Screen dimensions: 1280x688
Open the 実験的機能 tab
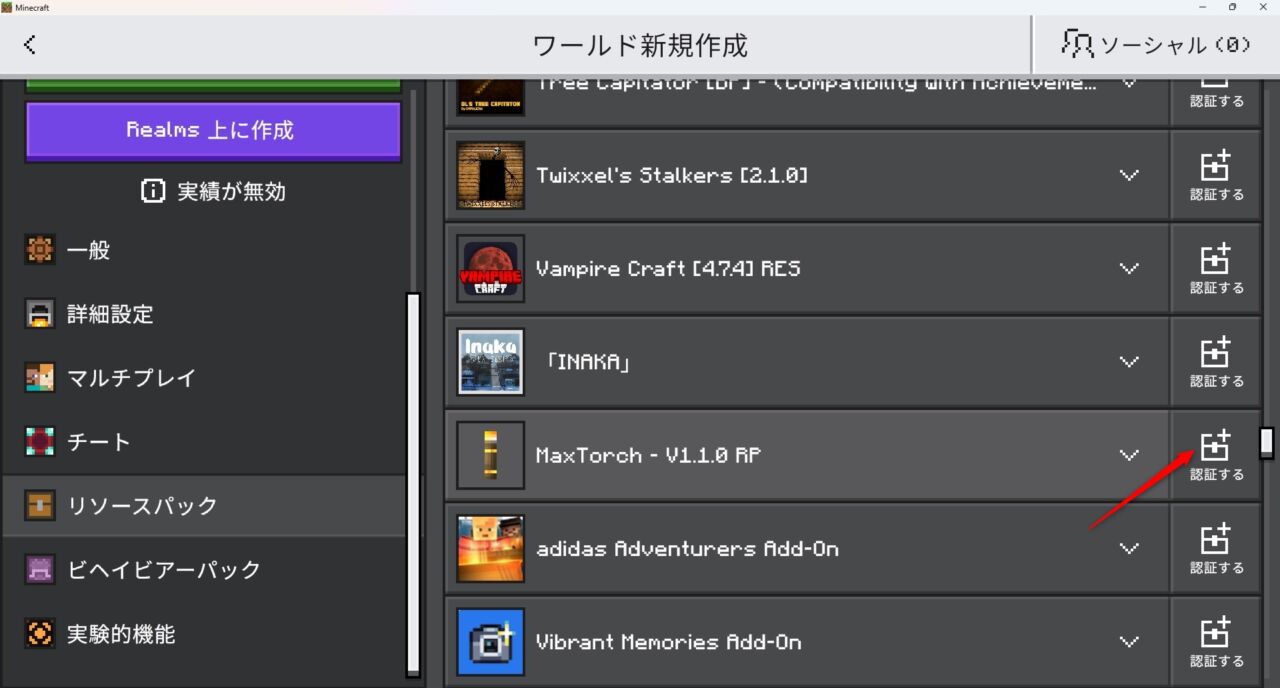(x=204, y=634)
